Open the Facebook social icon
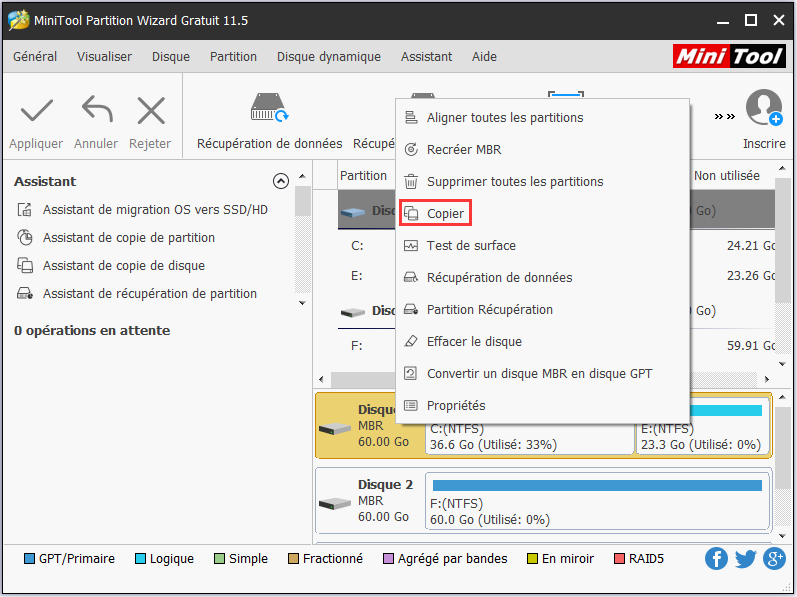The width and height of the screenshot is (797, 597). 716,559
